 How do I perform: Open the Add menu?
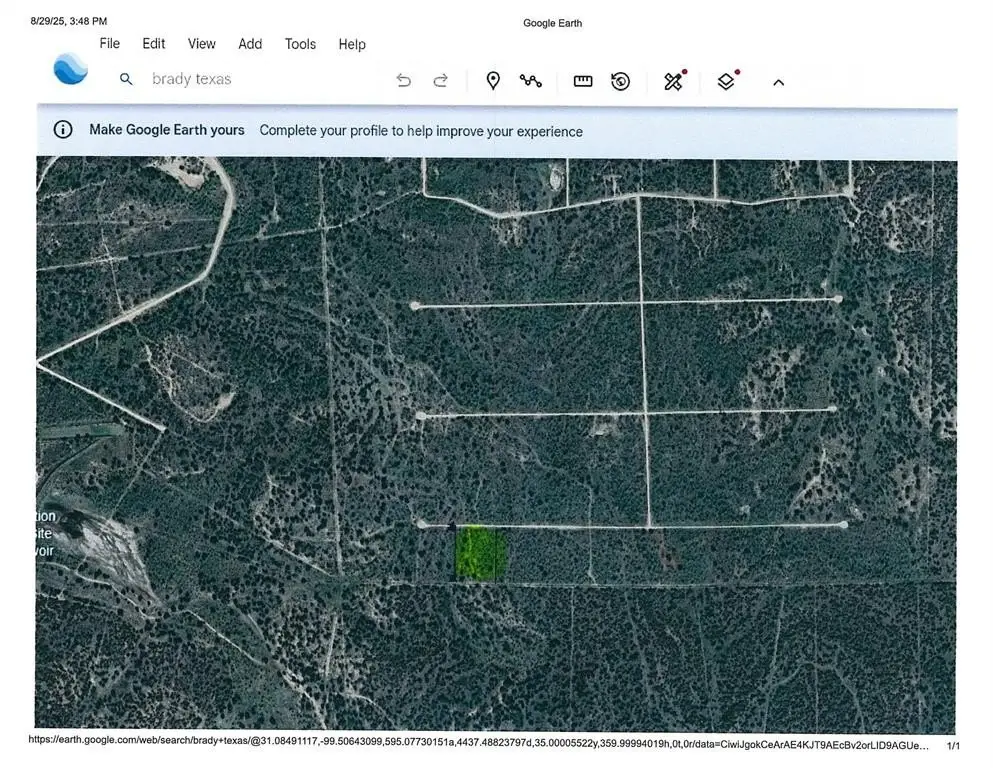tap(250, 44)
